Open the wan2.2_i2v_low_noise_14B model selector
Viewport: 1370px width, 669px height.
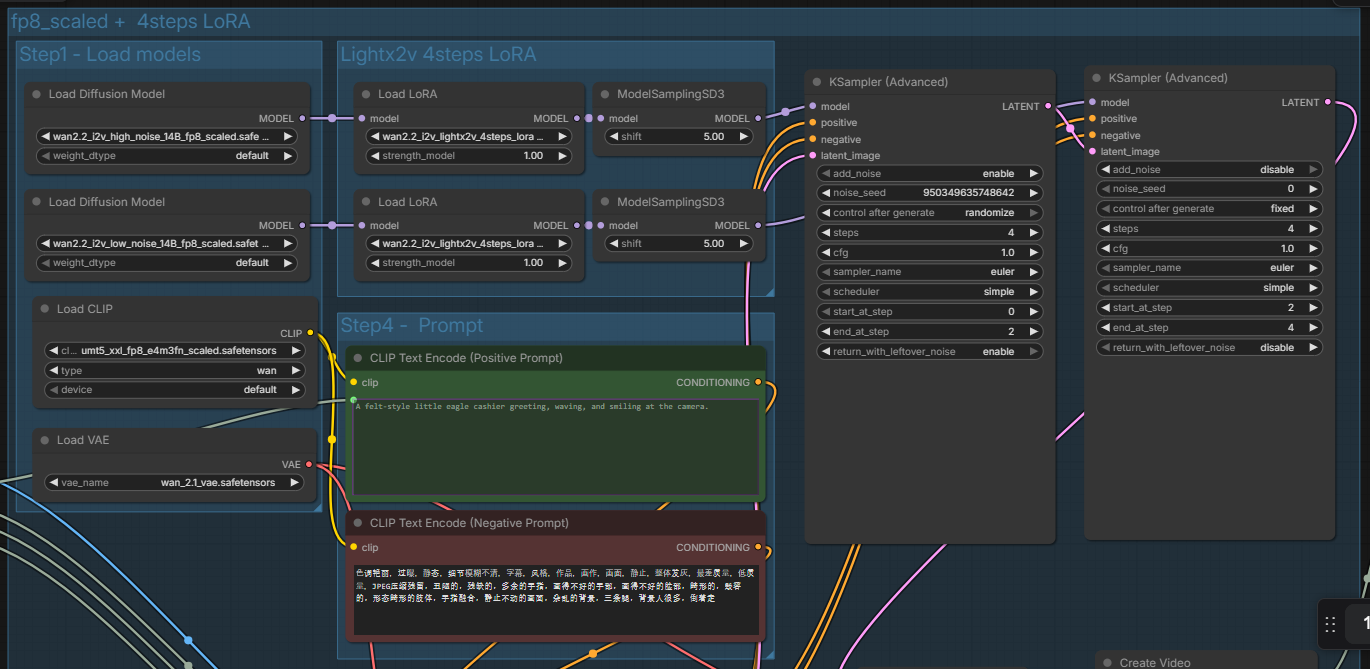(166, 243)
